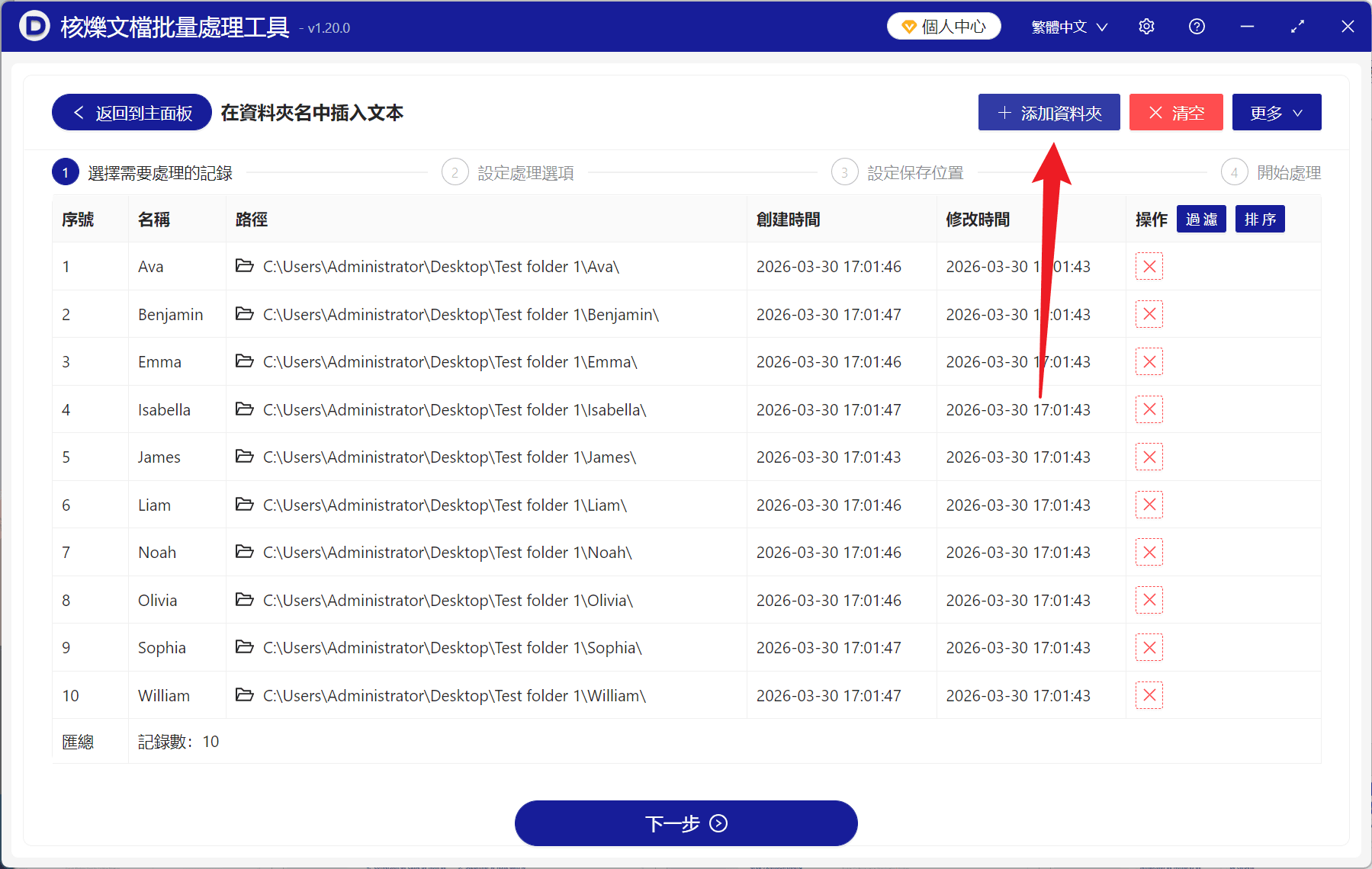Viewport: 1372px width, 869px height.
Task: Remove the Sophia record via its X icon
Action: tap(1149, 647)
